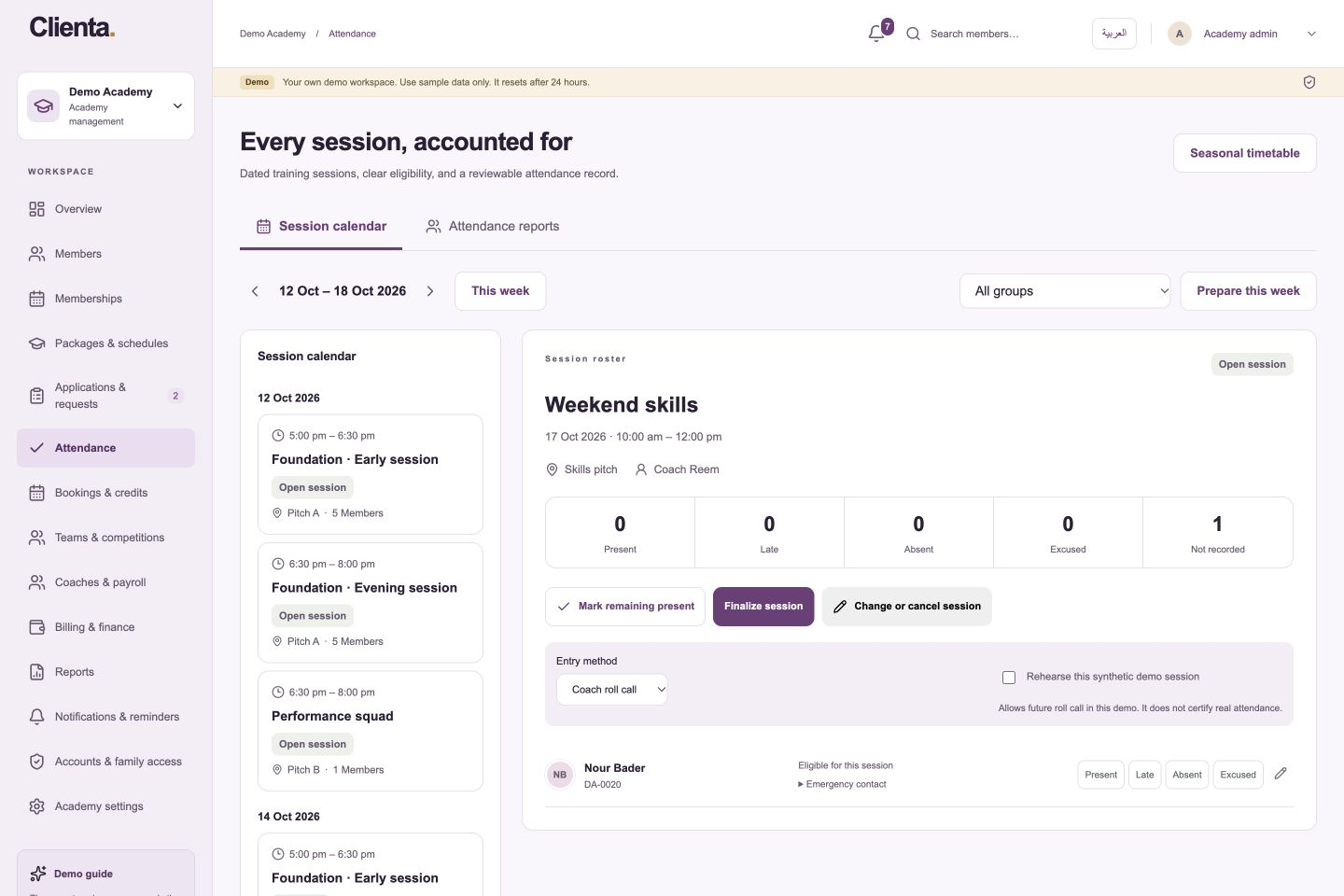Open the Seasonal timetable

[x=1245, y=153]
